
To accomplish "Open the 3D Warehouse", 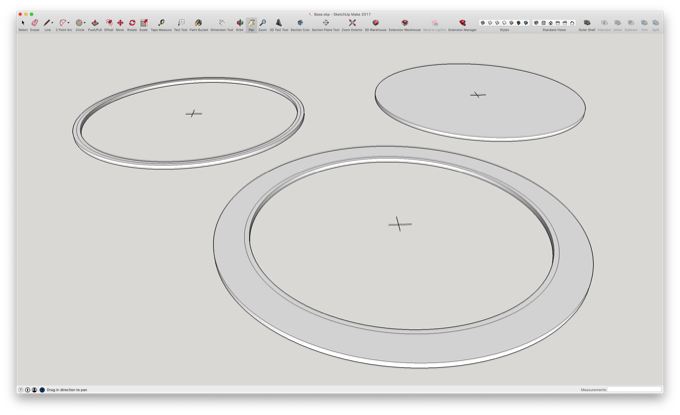I will pyautogui.click(x=376, y=23).
